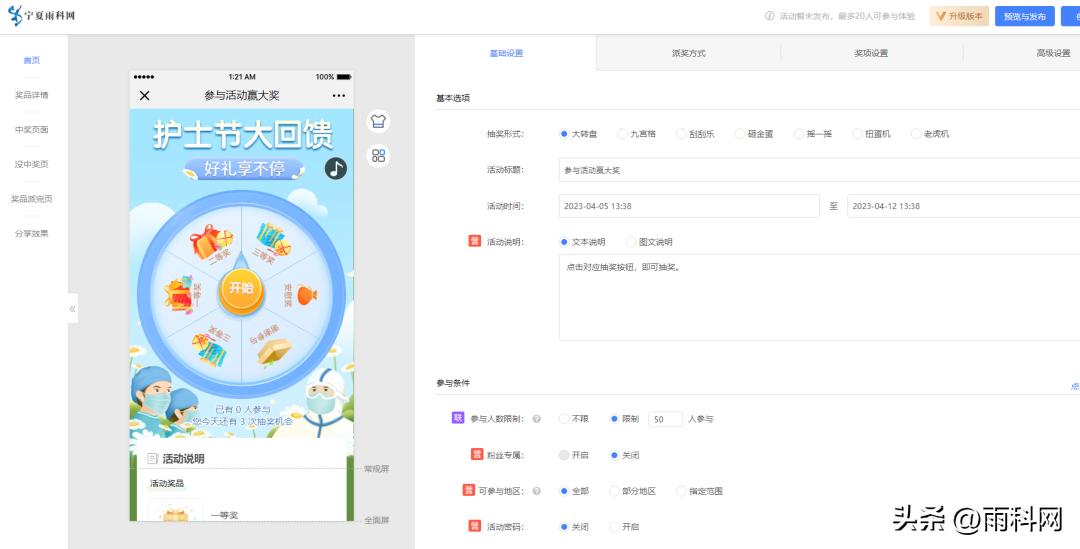Select 奖品详情 in the left sidebar

tap(32, 95)
